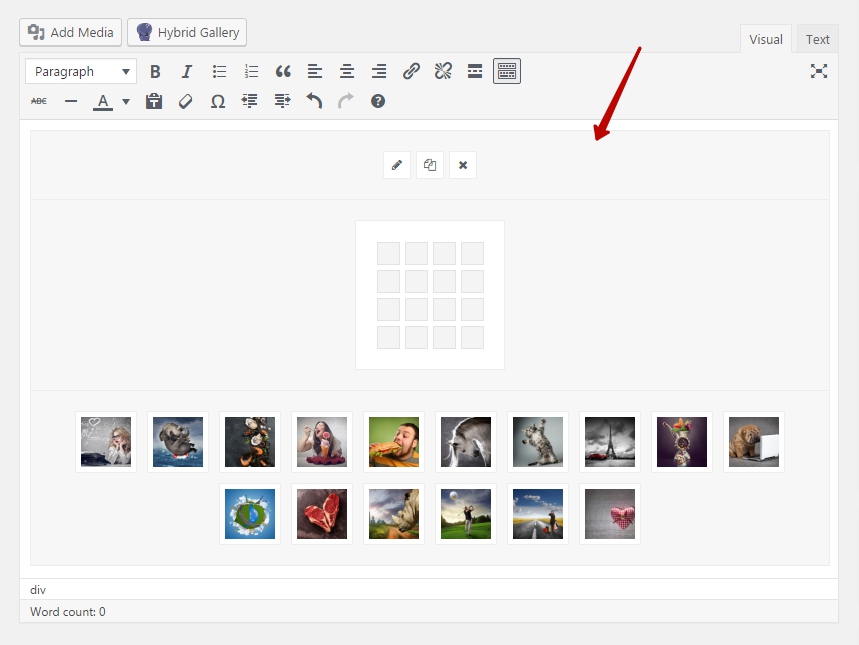Switch to the Visual editor tab
Viewport: 859px width, 645px height.
[765, 39]
